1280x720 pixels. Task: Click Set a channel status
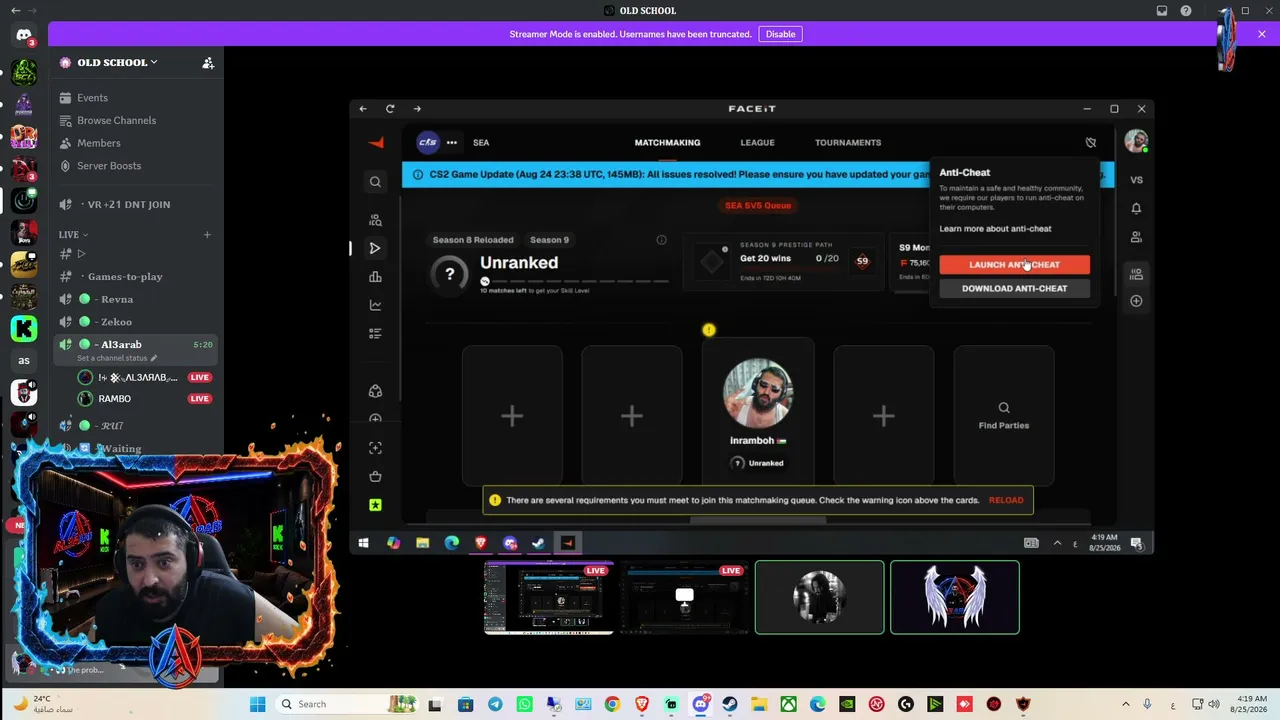coord(117,358)
